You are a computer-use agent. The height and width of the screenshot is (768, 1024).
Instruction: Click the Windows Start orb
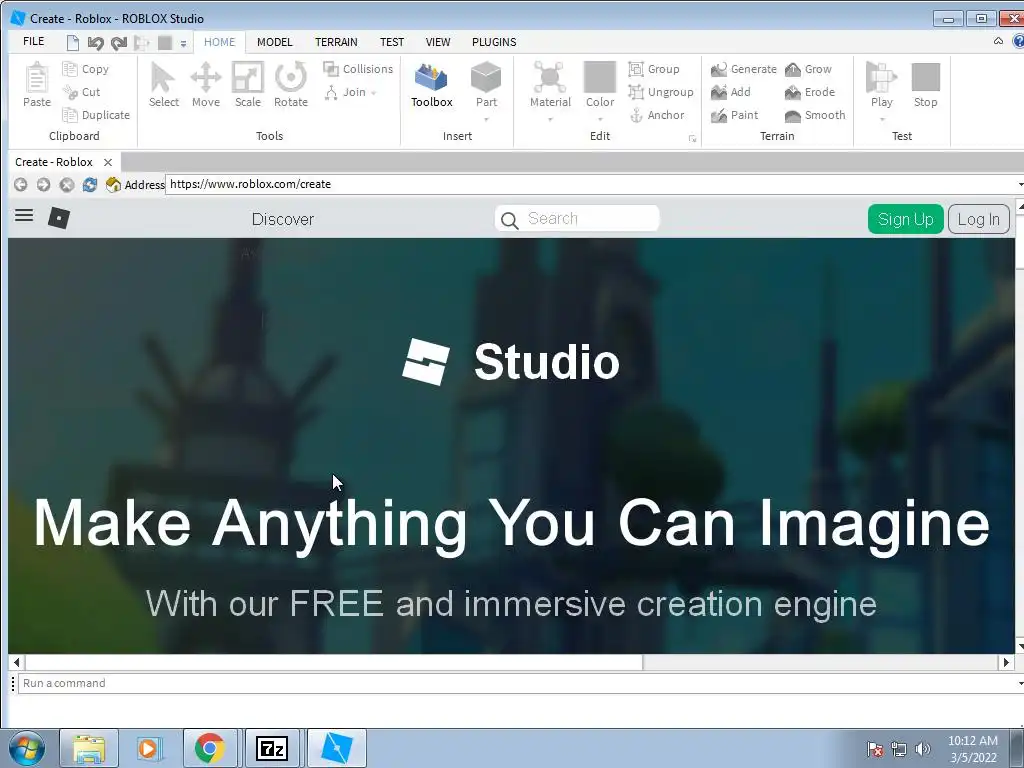[x=27, y=748]
